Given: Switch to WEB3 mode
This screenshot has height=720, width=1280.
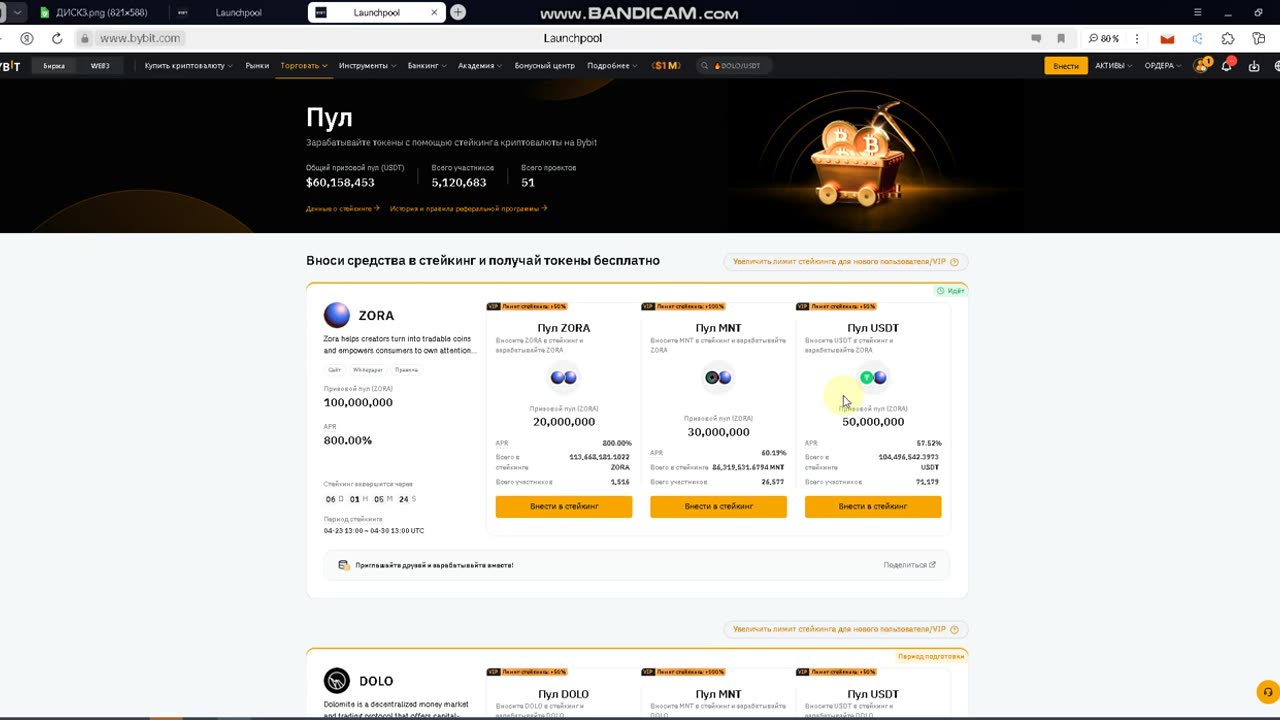Looking at the screenshot, I should click(x=100, y=66).
